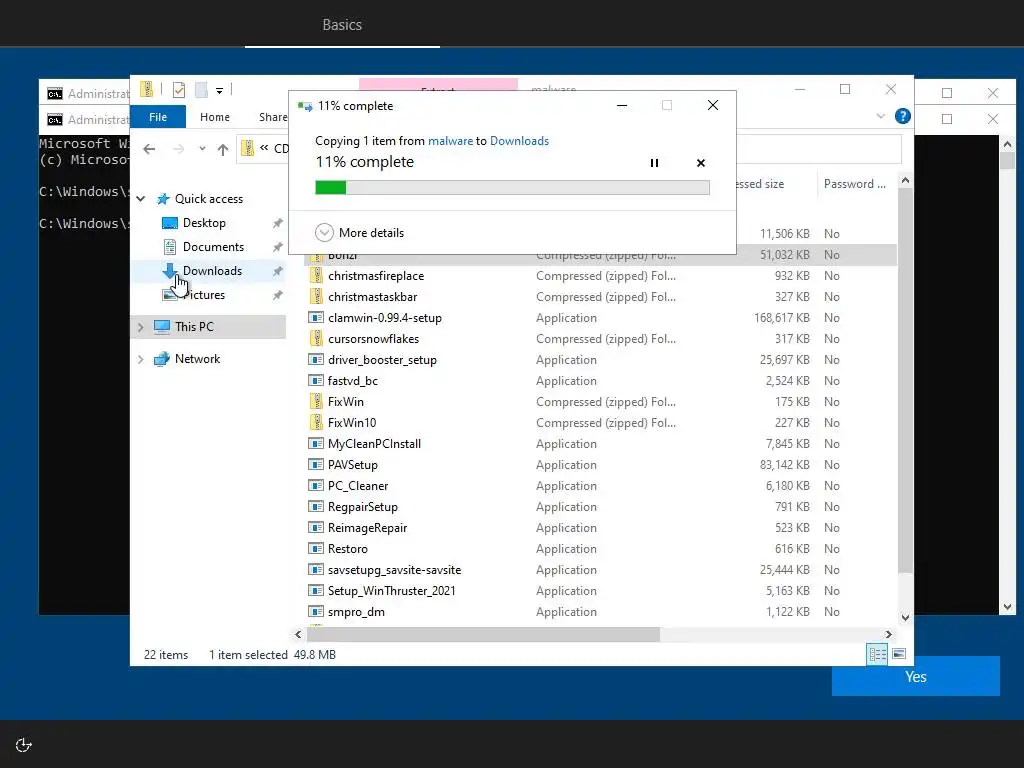Select the smpro_dm file name
This screenshot has width=1024, height=768.
point(356,611)
